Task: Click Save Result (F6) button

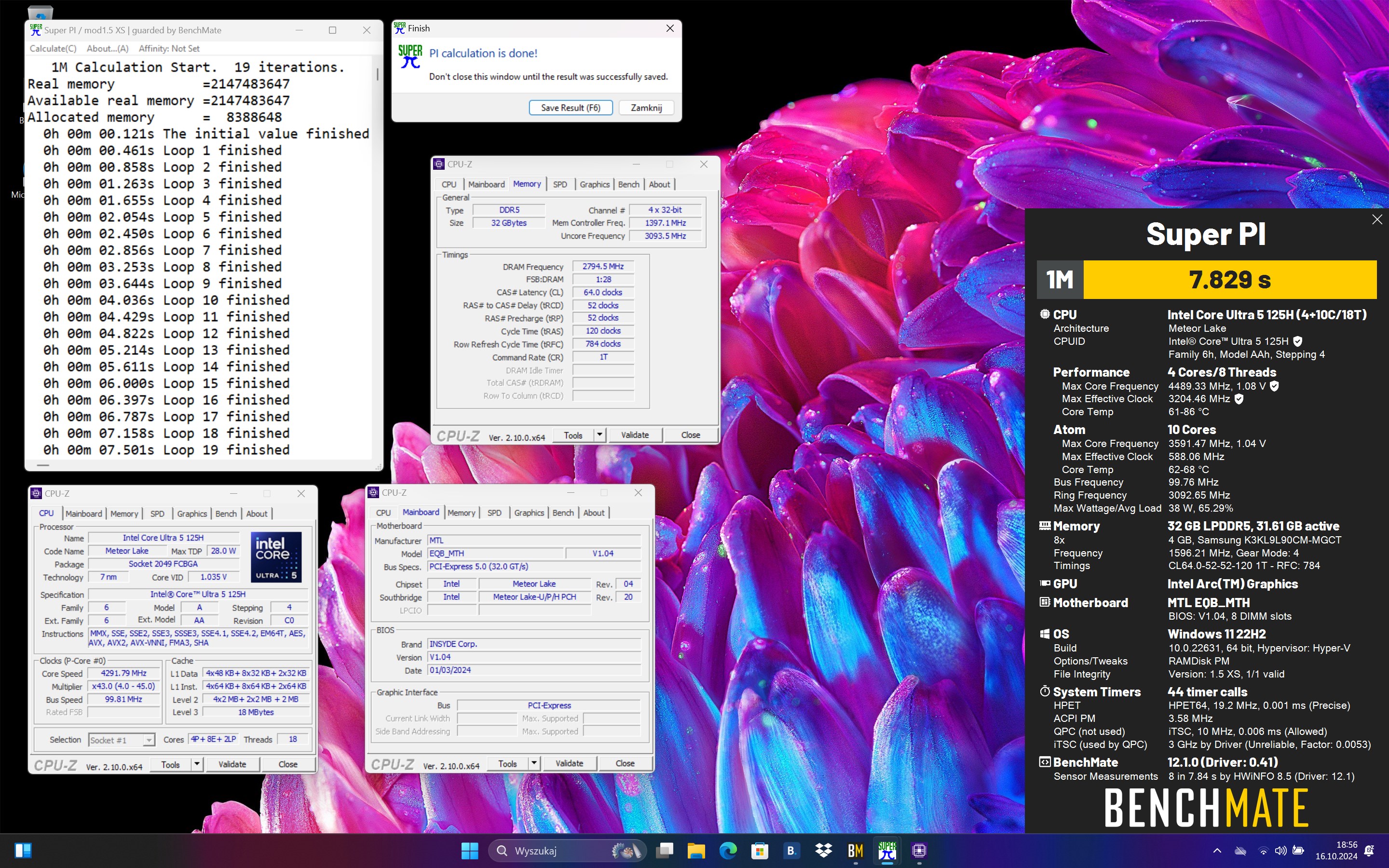Action: pos(571,108)
